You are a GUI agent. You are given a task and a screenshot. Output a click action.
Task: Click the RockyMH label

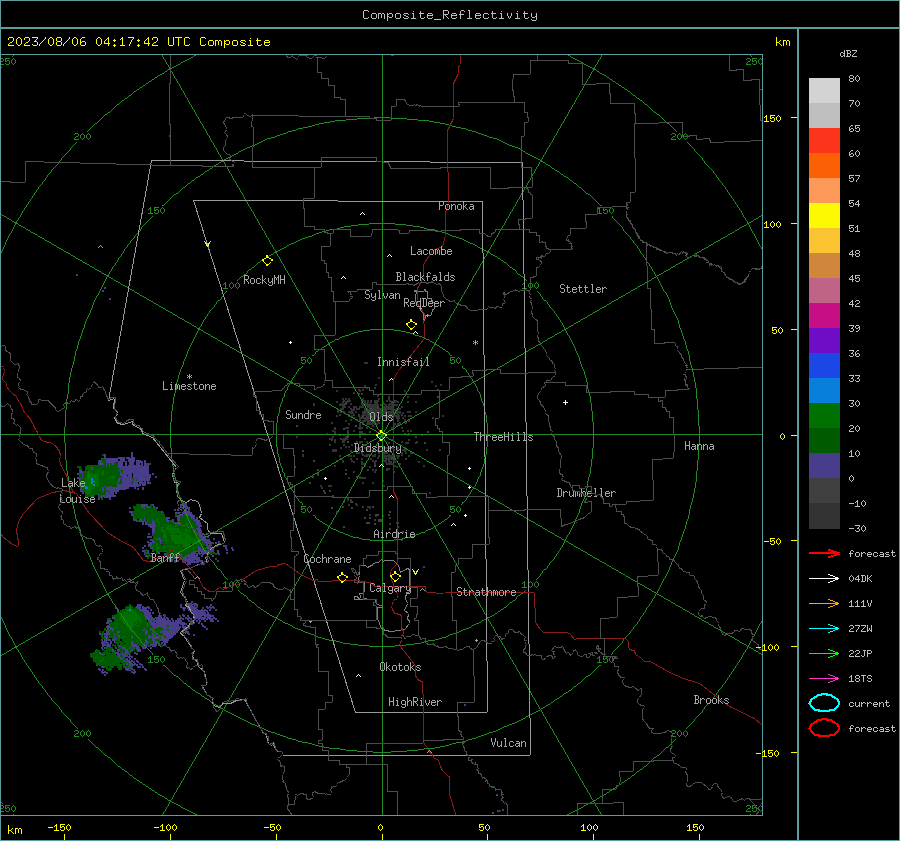(x=264, y=280)
